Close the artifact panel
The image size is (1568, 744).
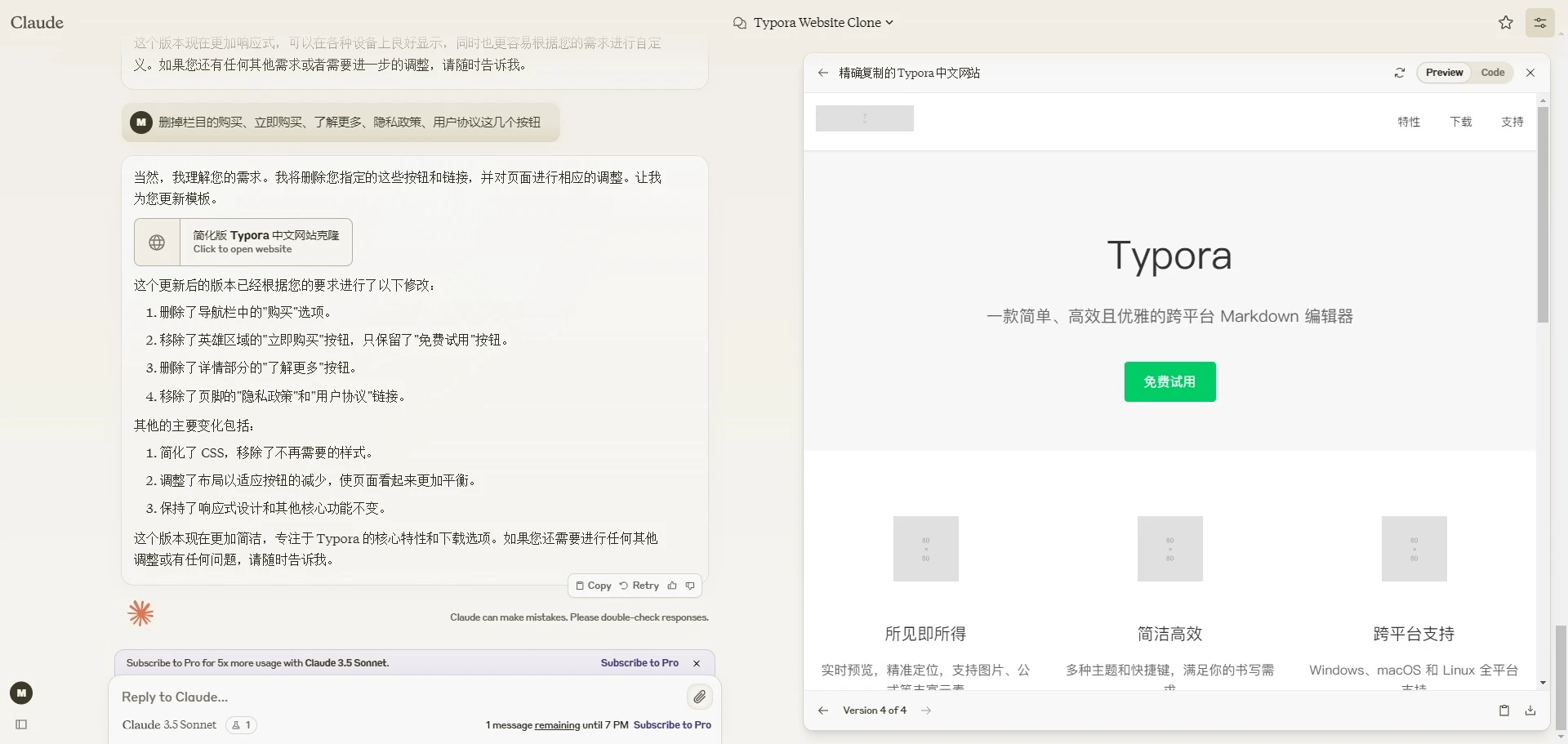pyautogui.click(x=1530, y=73)
